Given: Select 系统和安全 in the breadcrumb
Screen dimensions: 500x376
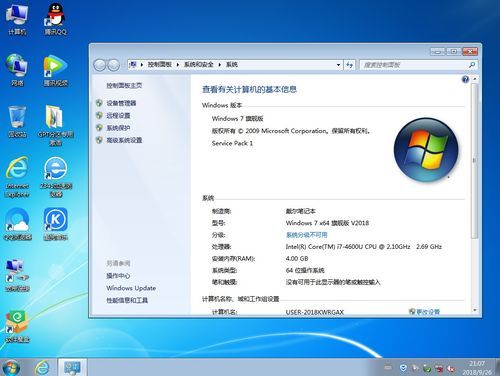Looking at the screenshot, I should pyautogui.click(x=199, y=65).
